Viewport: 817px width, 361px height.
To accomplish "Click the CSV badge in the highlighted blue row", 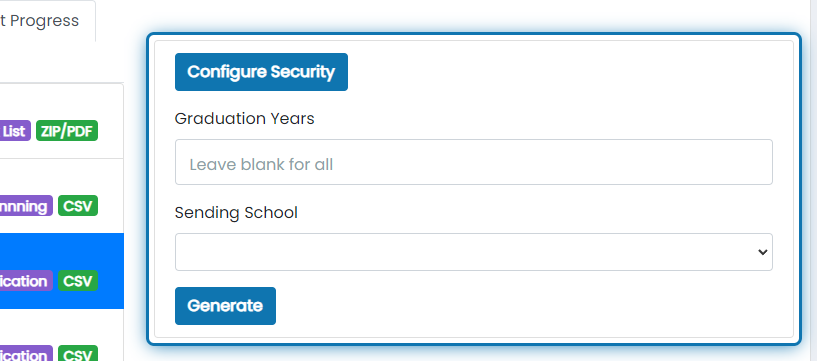I will pyautogui.click(x=78, y=281).
